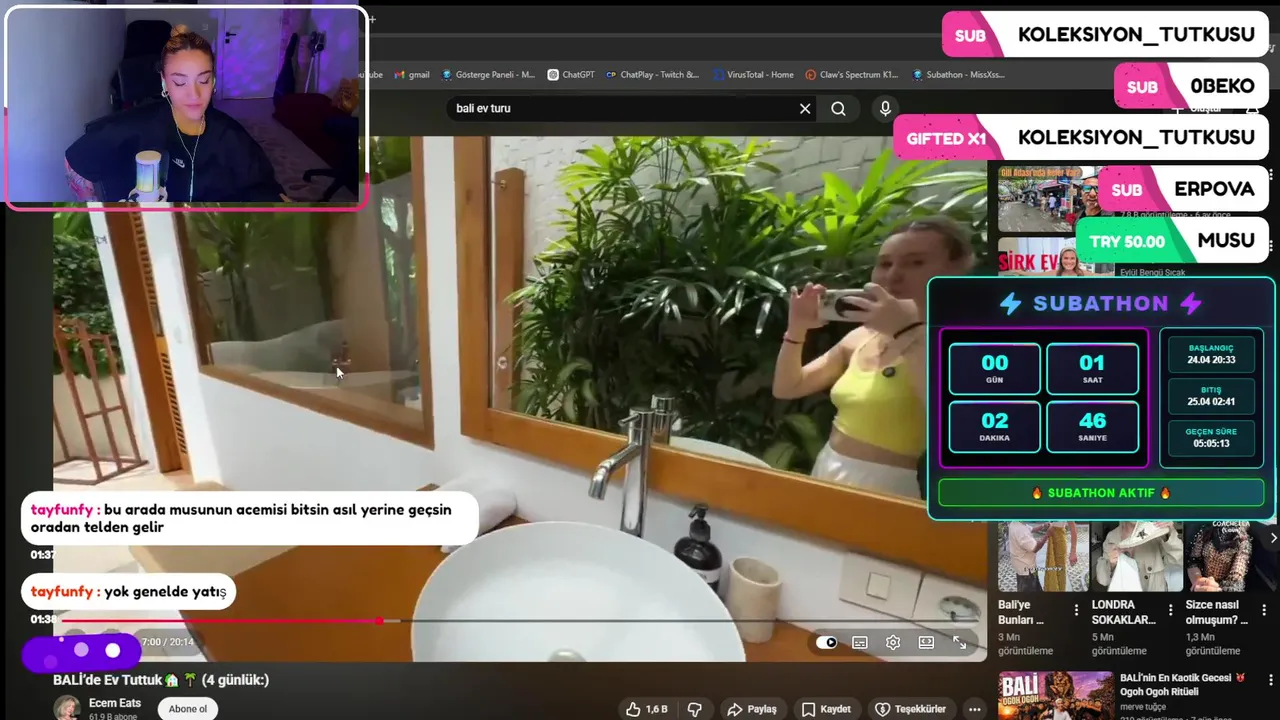Click the search magnifier button
The width and height of the screenshot is (1280, 720).
pos(838,108)
